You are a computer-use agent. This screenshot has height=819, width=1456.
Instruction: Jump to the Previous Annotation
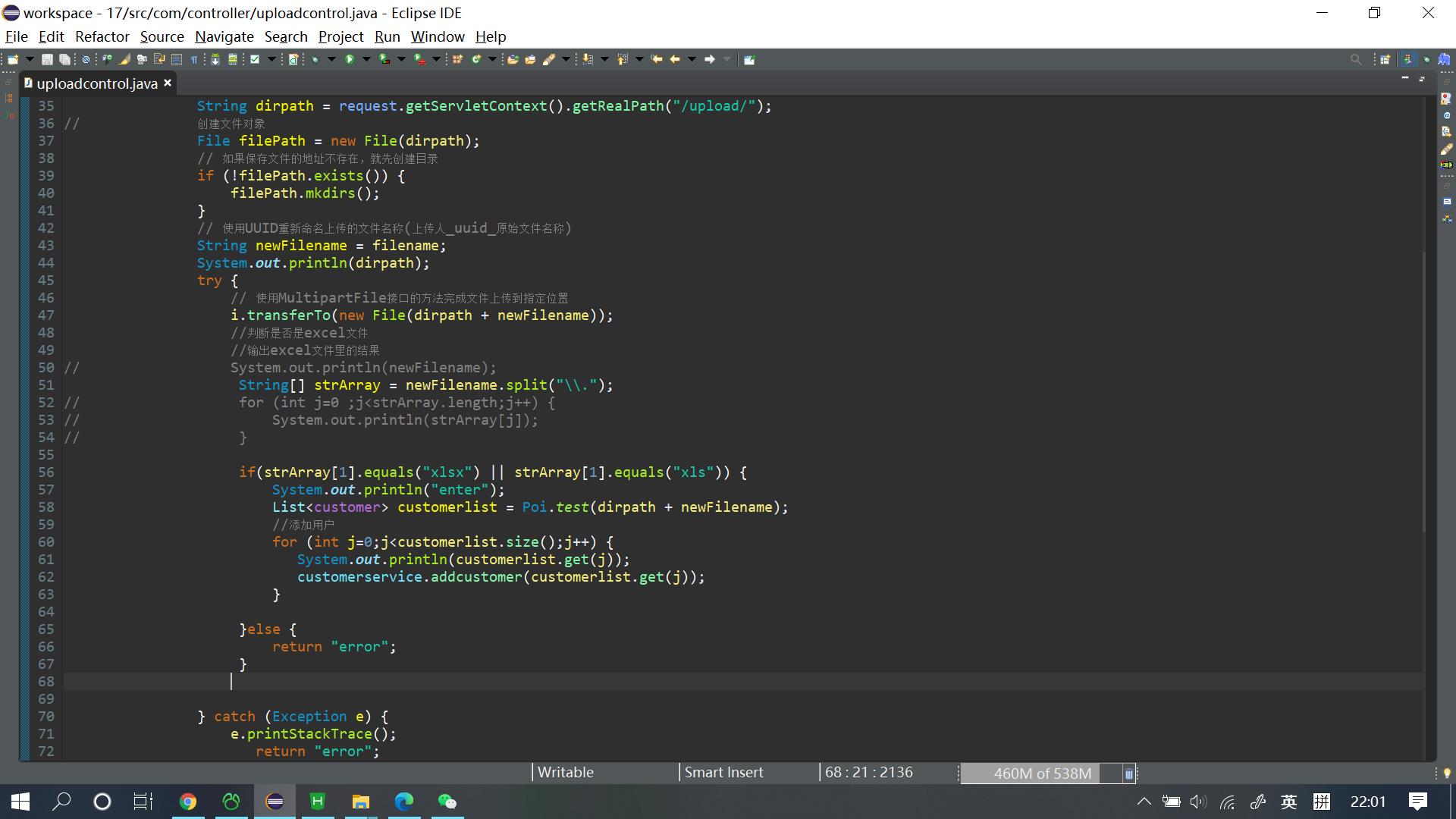point(622,59)
